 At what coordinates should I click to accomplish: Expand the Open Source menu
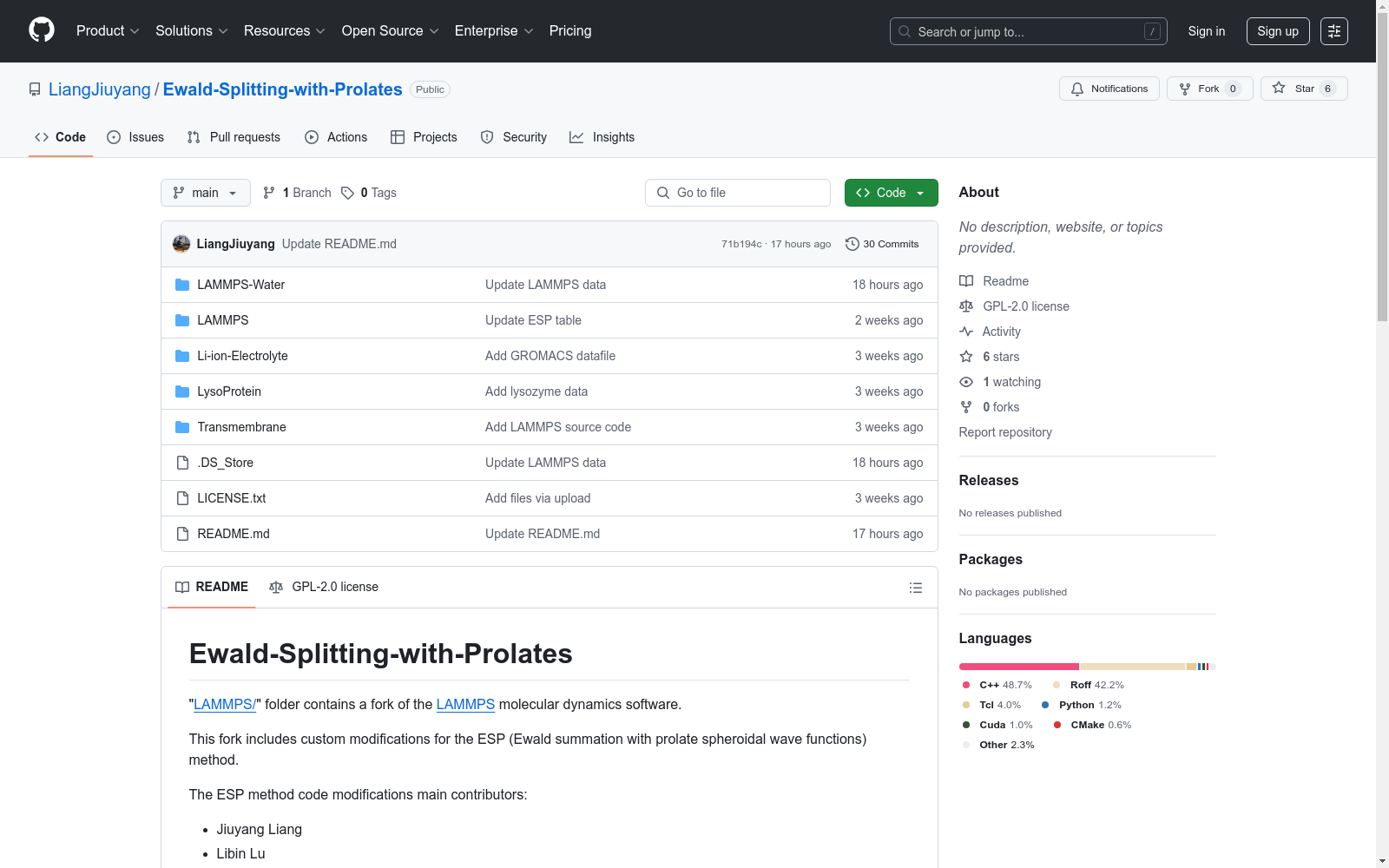coord(391,31)
